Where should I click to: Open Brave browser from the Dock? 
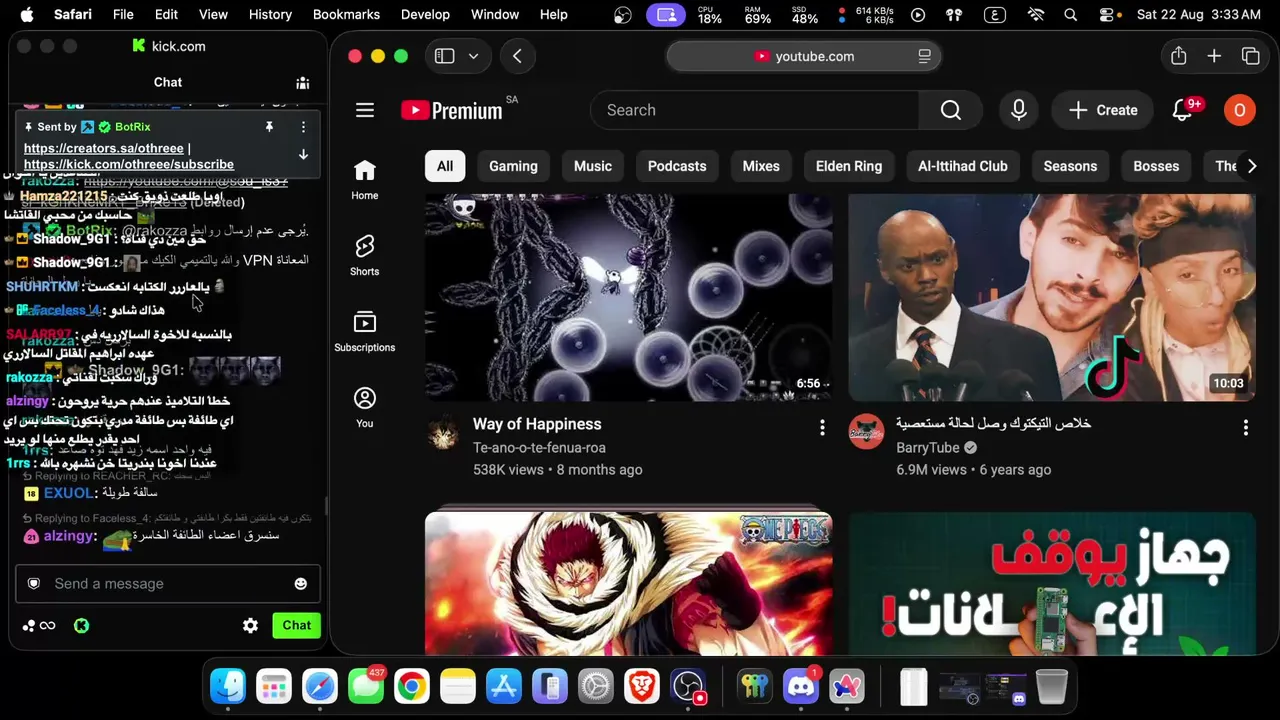coord(642,687)
